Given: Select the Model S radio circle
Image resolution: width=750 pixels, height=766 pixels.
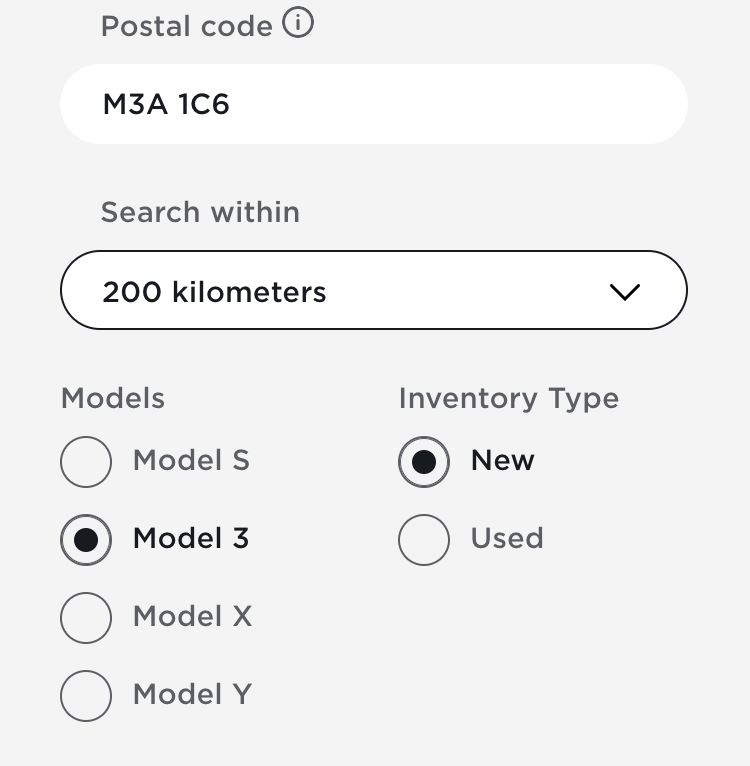Looking at the screenshot, I should 86,462.
